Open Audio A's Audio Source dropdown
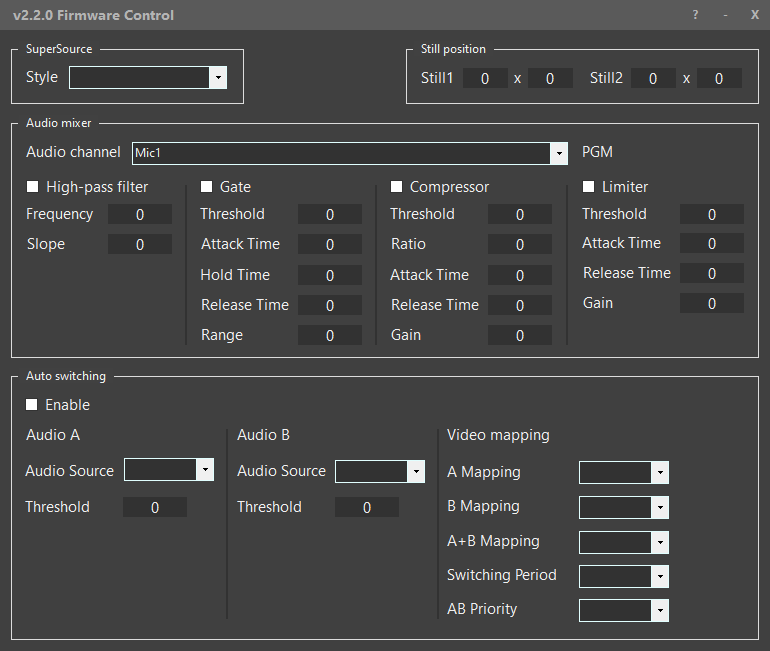The image size is (770, 651). pos(168,471)
